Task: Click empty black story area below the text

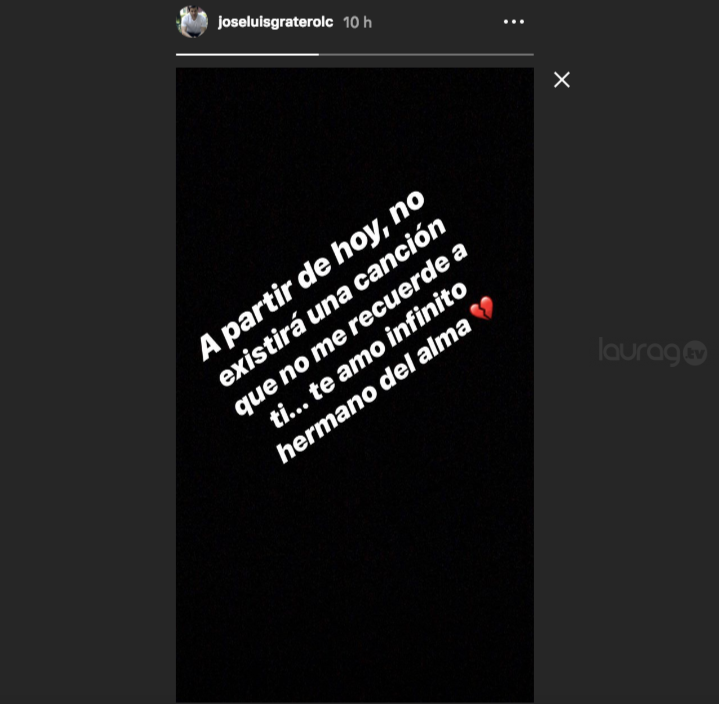Action: pyautogui.click(x=355, y=573)
